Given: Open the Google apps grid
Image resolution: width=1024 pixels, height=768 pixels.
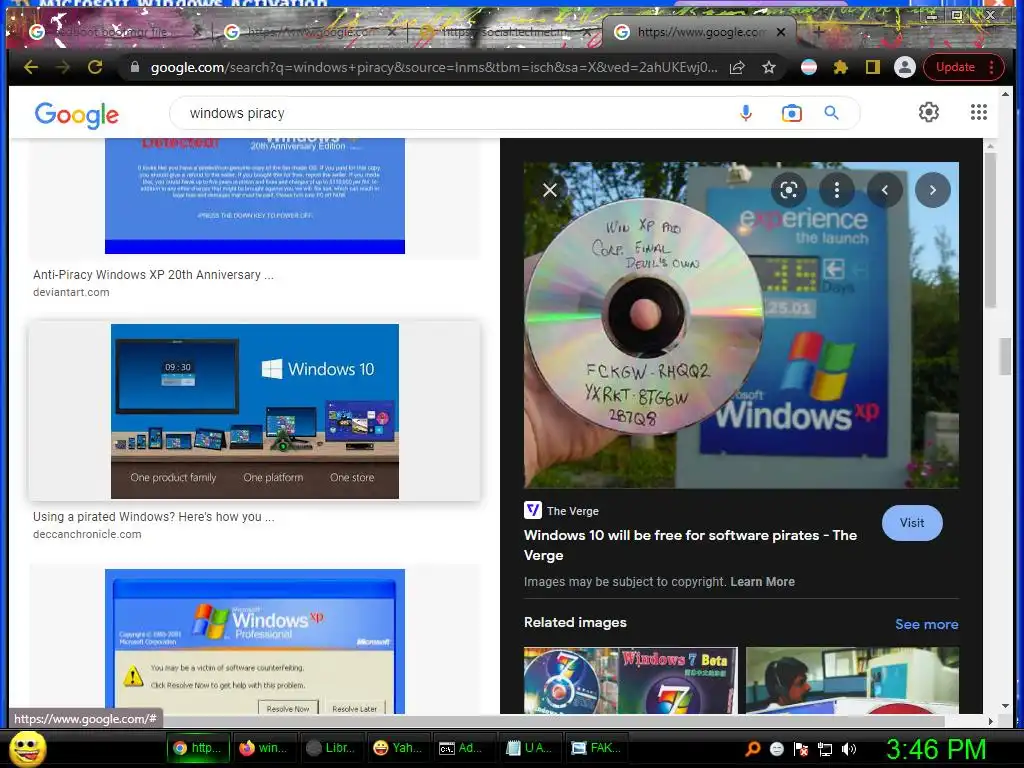Looking at the screenshot, I should pos(978,112).
